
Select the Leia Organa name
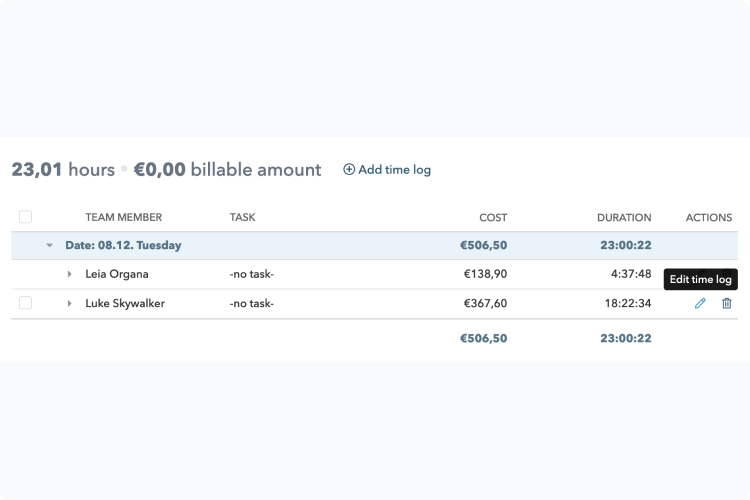point(117,274)
